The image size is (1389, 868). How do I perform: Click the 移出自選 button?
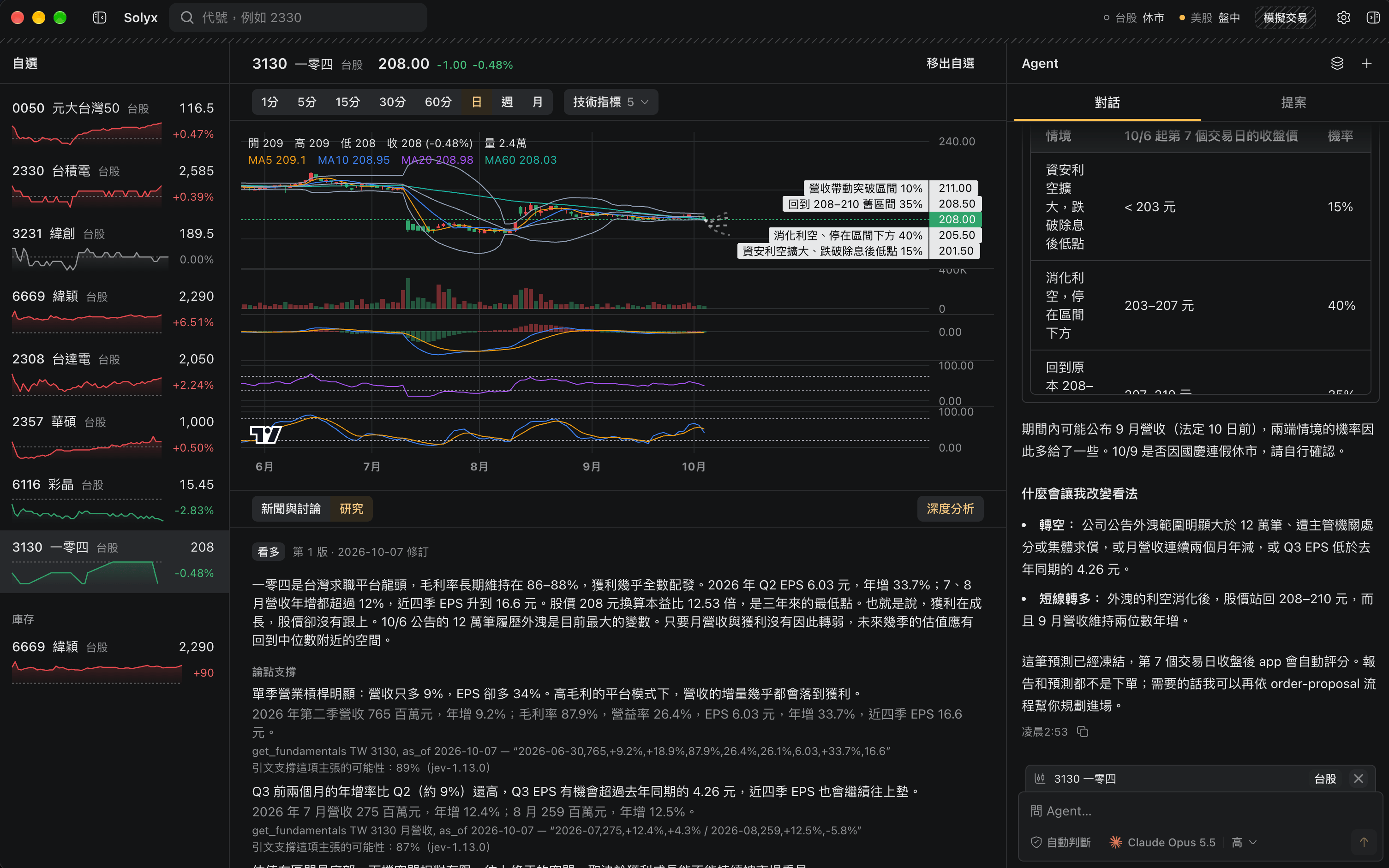coord(950,63)
